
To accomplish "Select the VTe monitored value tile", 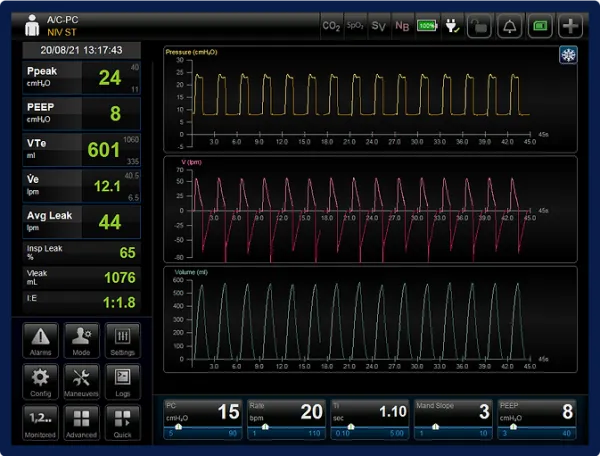I will (81, 150).
